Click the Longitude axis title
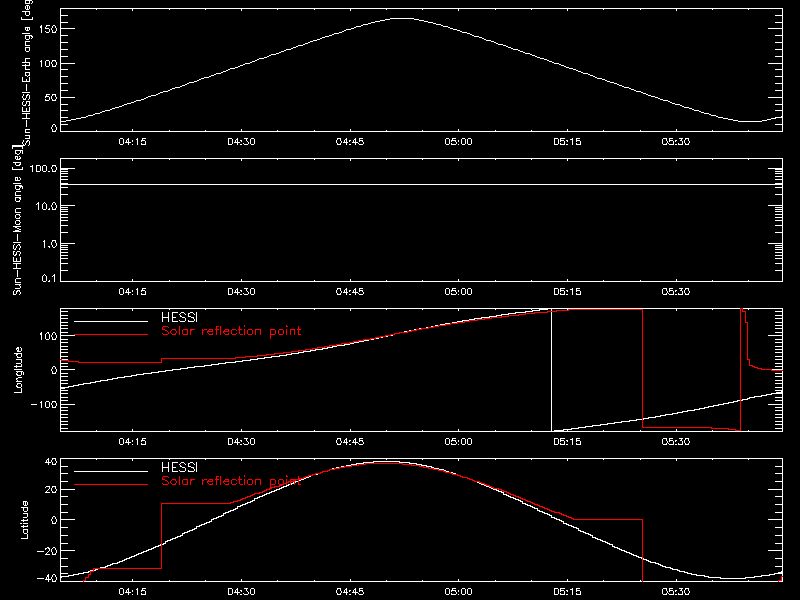The image size is (800, 600). pyautogui.click(x=18, y=370)
